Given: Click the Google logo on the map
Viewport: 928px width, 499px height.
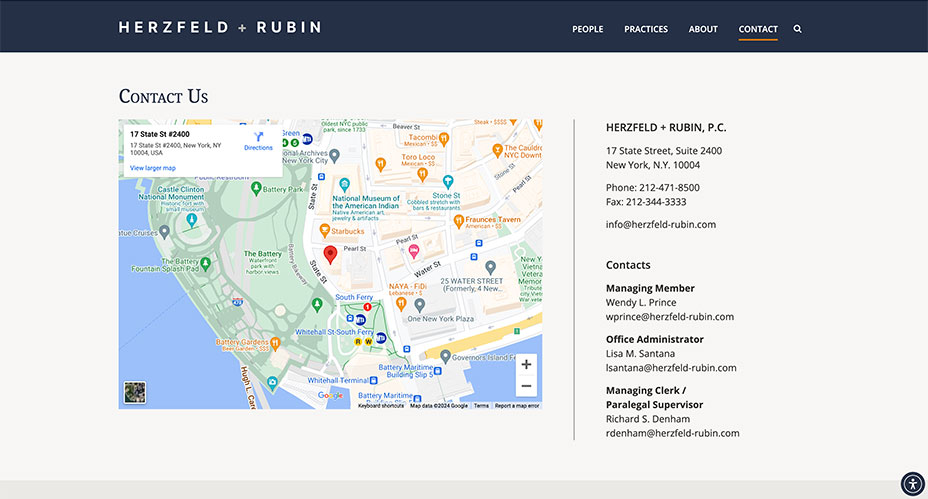Looking at the screenshot, I should [330, 395].
